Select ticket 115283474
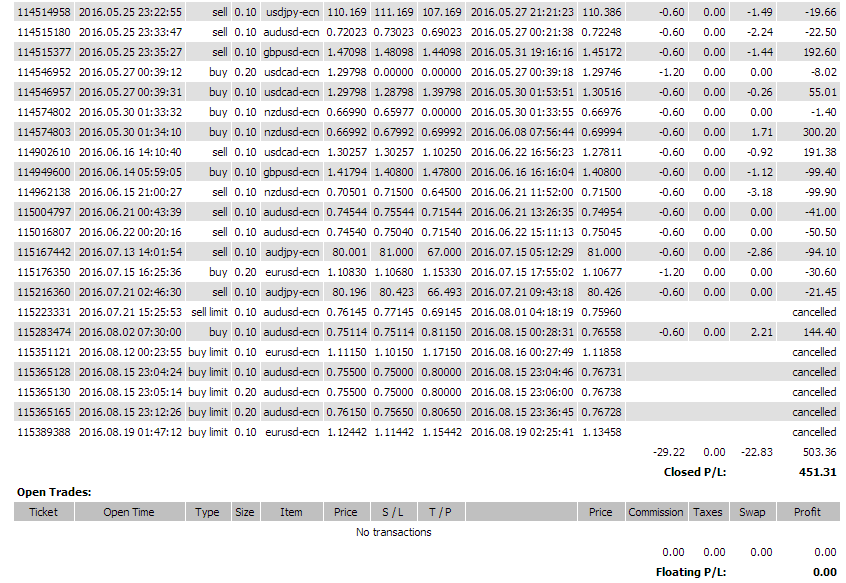The height and width of the screenshot is (583, 846). pyautogui.click(x=44, y=332)
